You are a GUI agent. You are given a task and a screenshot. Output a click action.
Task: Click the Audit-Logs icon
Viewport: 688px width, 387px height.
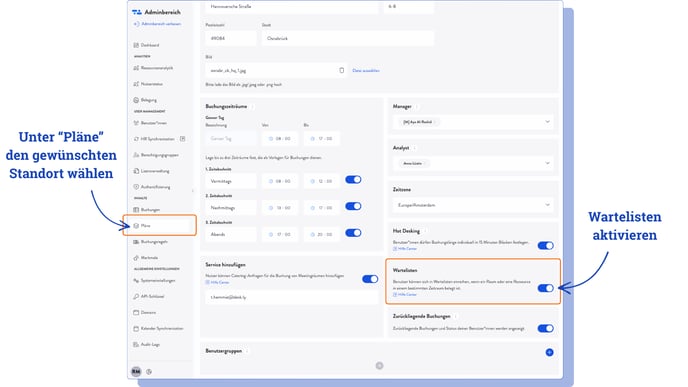pyautogui.click(x=136, y=344)
